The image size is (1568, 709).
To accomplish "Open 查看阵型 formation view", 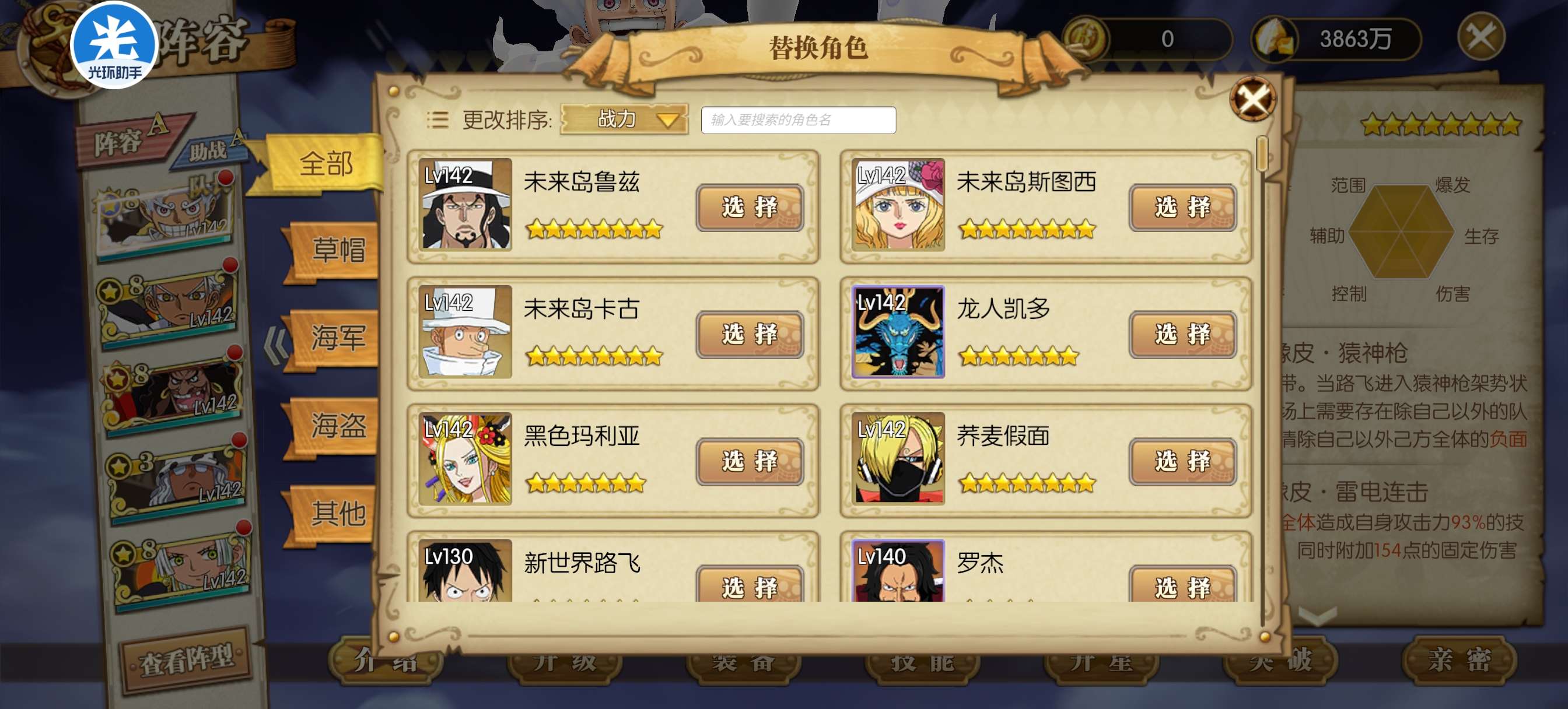I will coord(187,659).
